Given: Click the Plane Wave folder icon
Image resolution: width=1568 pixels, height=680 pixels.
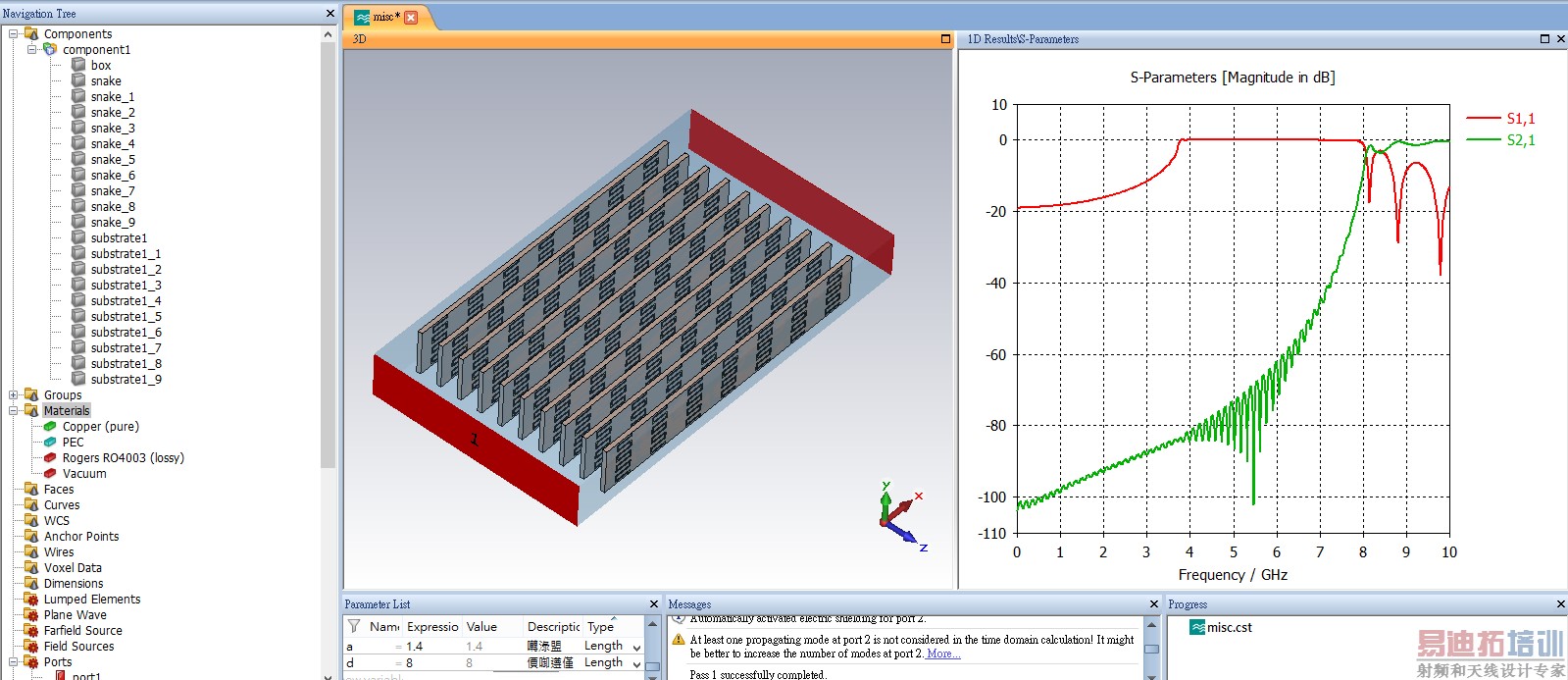Looking at the screenshot, I should point(31,614).
